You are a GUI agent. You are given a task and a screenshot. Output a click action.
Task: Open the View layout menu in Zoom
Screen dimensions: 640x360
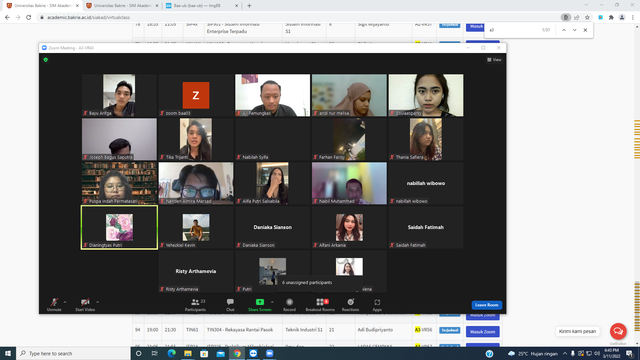494,60
